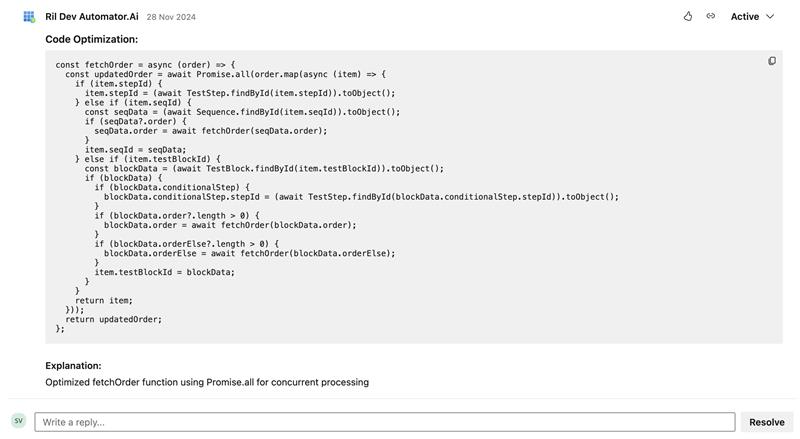Click the Code Optimization heading
Screen dimensions: 800x439
91,39
